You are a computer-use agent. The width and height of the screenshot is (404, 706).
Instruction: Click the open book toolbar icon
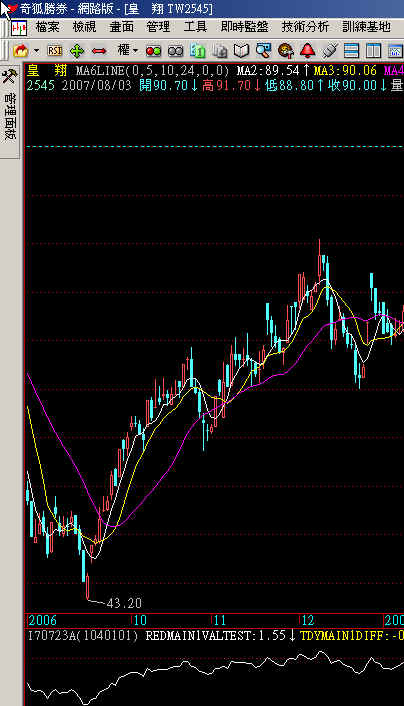241,51
